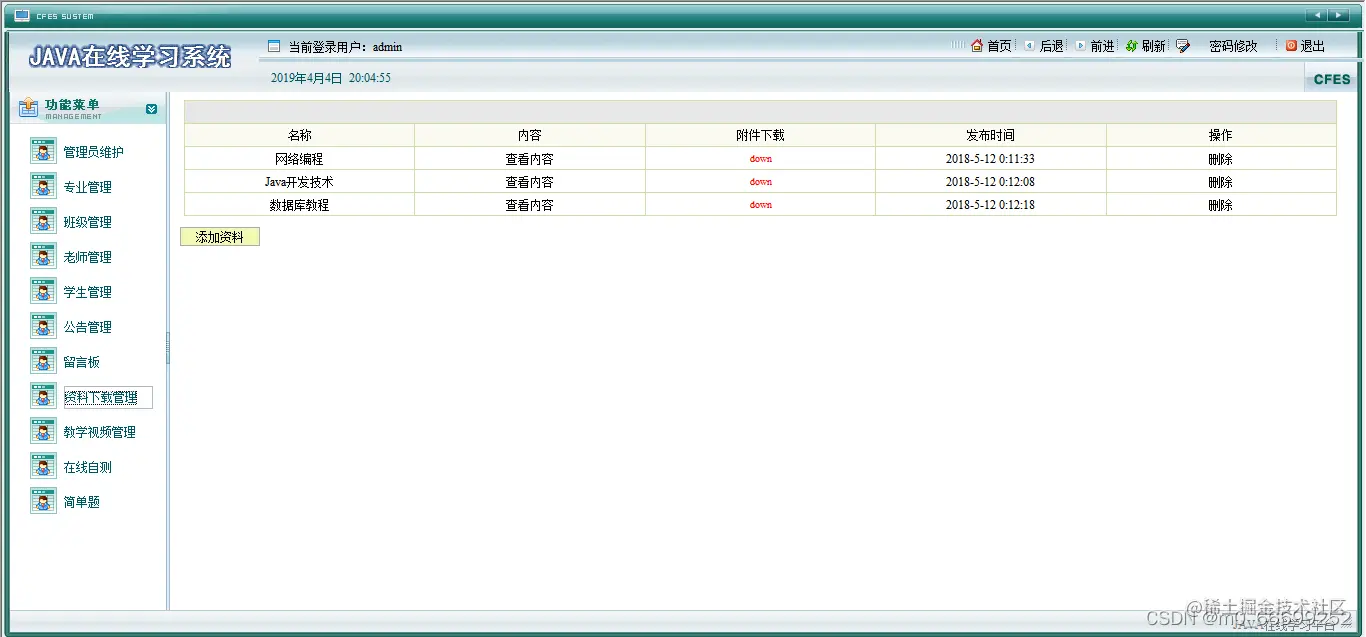Click the forward arrow icon beside 前进
1366x637 pixels.
click(1080, 46)
